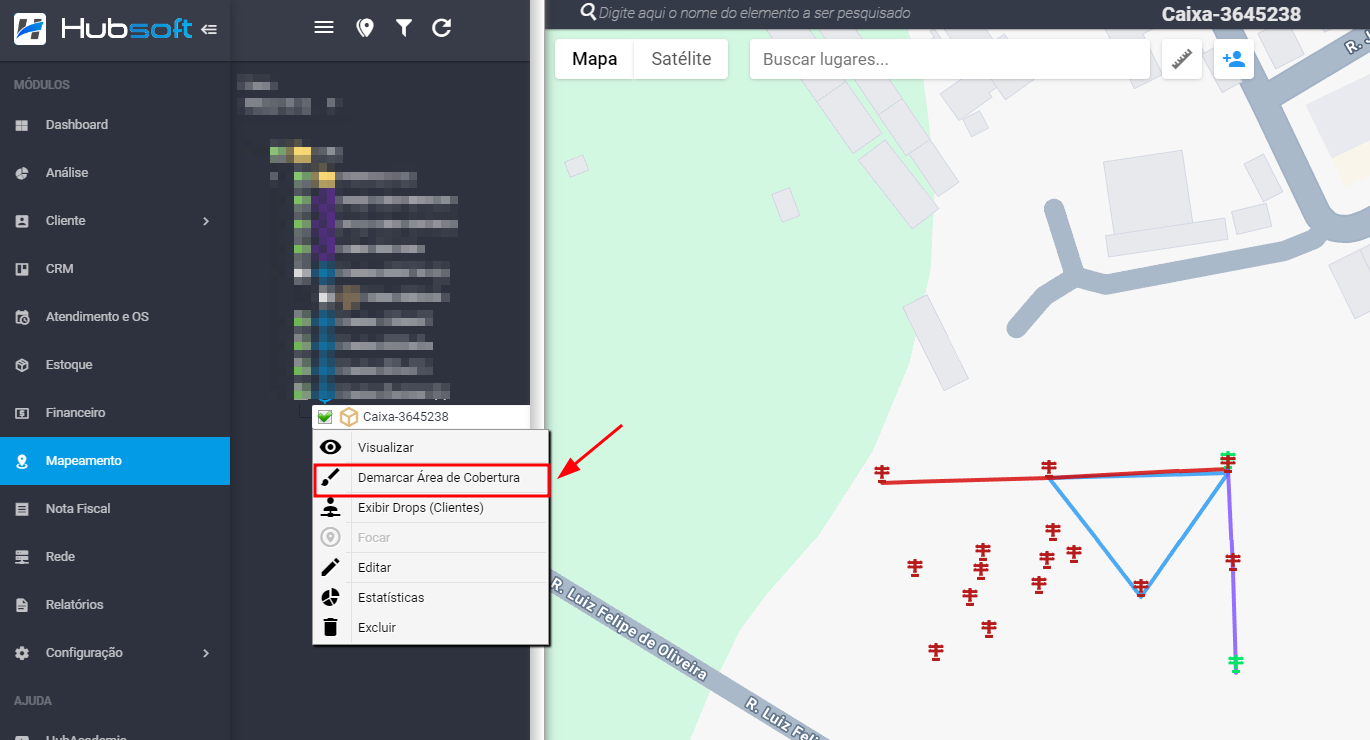The width and height of the screenshot is (1370, 740).
Task: Select Excluir in the context menu
Action: 431,627
